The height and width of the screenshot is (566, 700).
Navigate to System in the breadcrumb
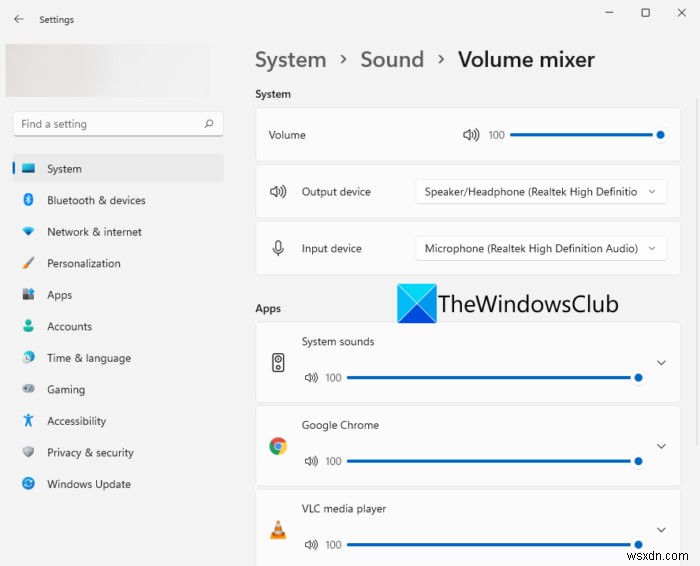click(291, 60)
